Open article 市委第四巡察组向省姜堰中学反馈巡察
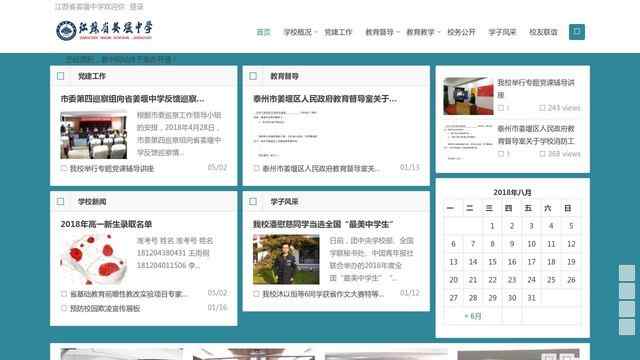The image size is (640, 360). pos(132,99)
